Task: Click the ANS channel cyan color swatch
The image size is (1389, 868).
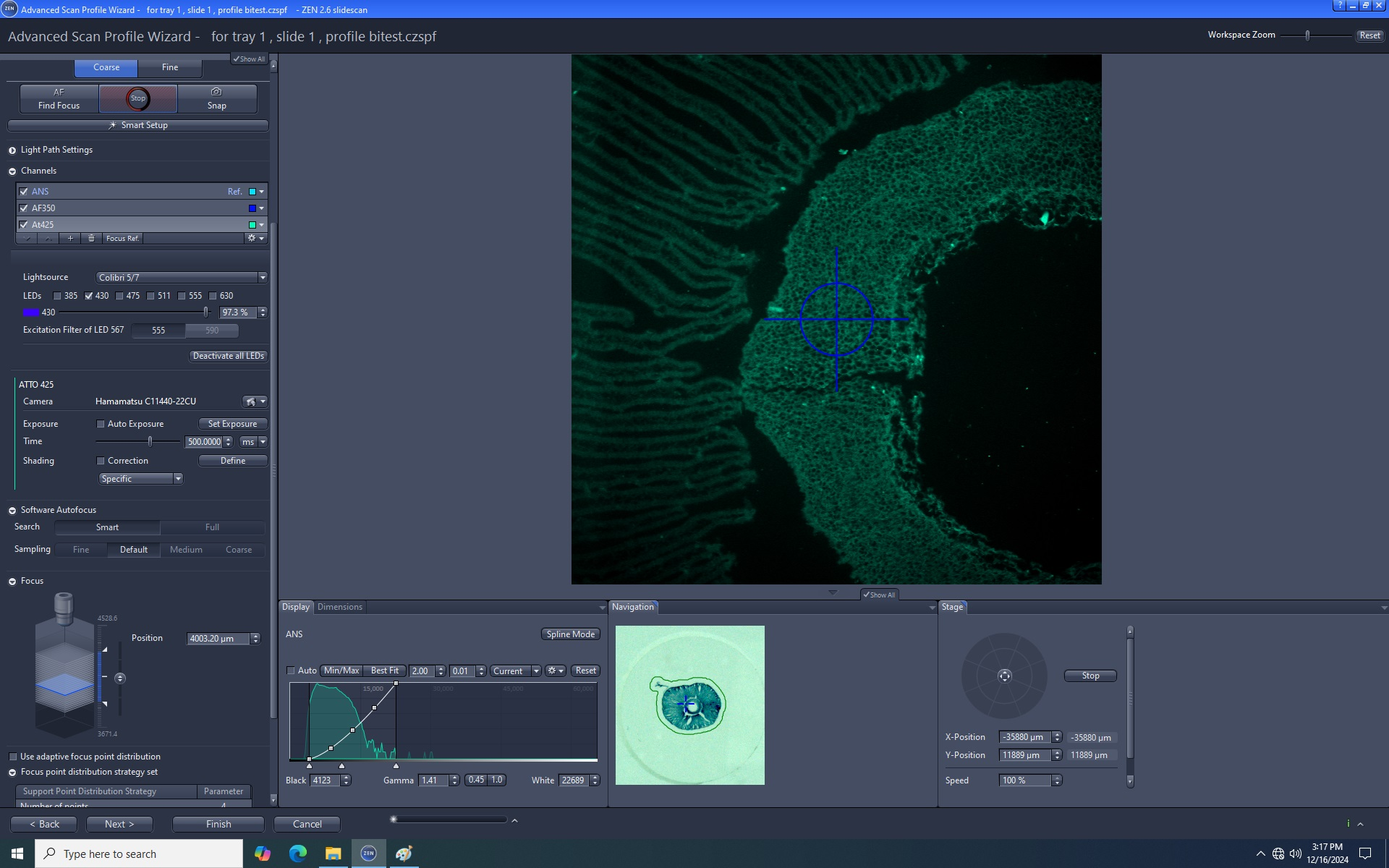Action: click(252, 192)
